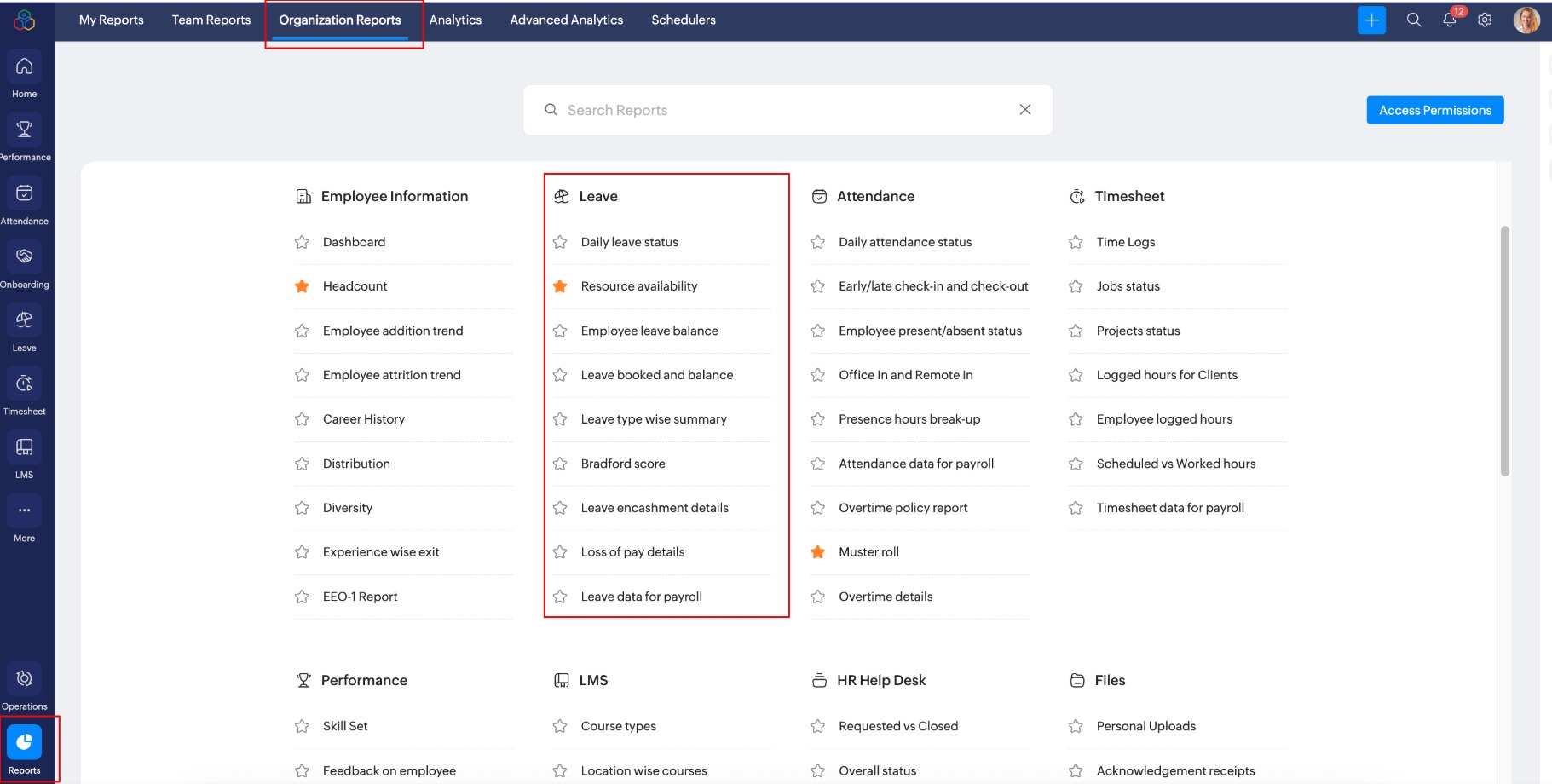Open the Advanced Analytics tab

[566, 20]
